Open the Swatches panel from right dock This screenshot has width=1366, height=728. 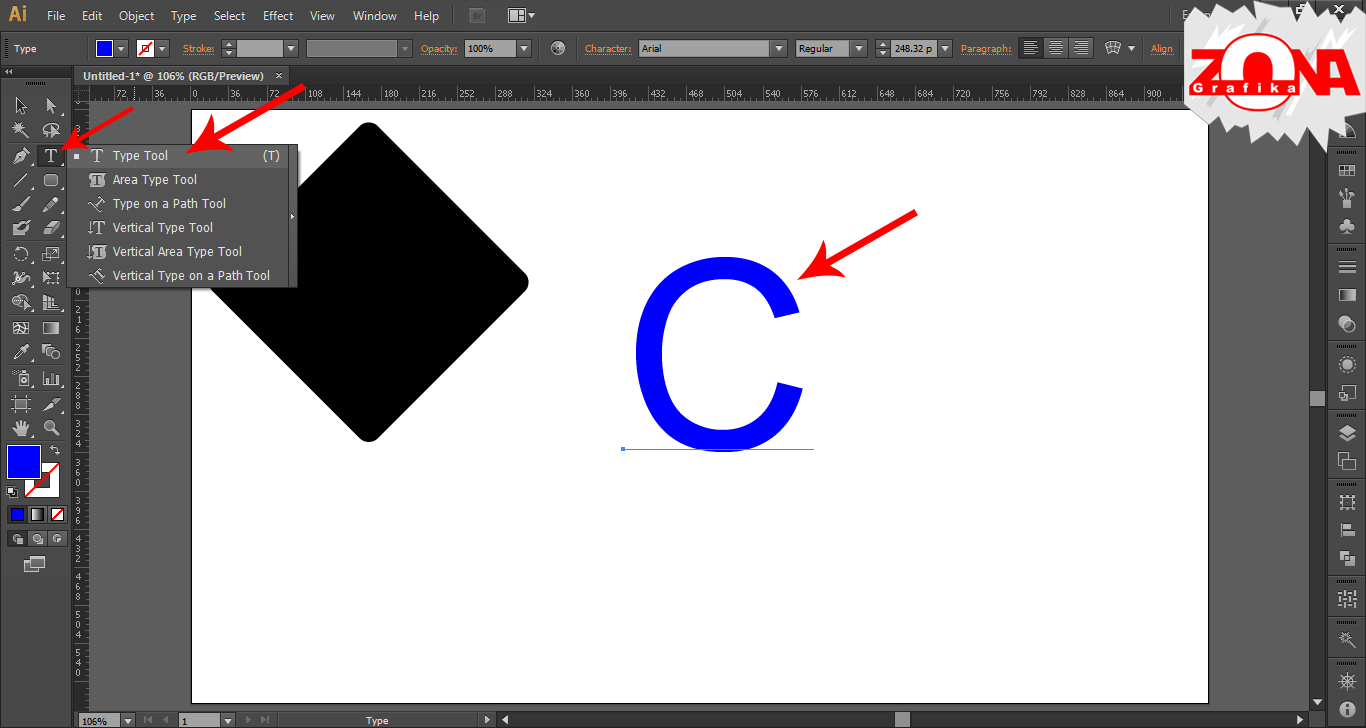pyautogui.click(x=1347, y=171)
